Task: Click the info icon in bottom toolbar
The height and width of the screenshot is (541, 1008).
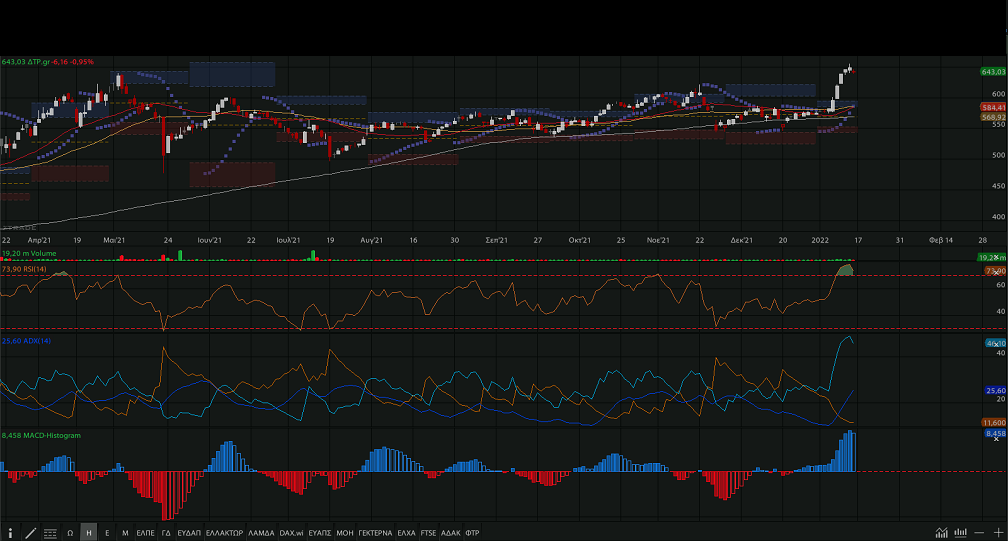Action: (x=11, y=533)
